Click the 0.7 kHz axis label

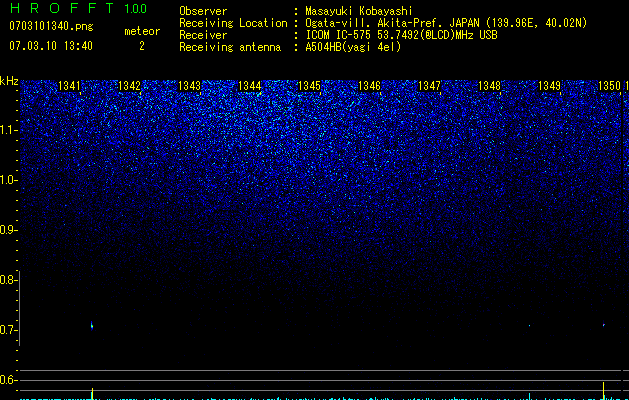point(8,330)
